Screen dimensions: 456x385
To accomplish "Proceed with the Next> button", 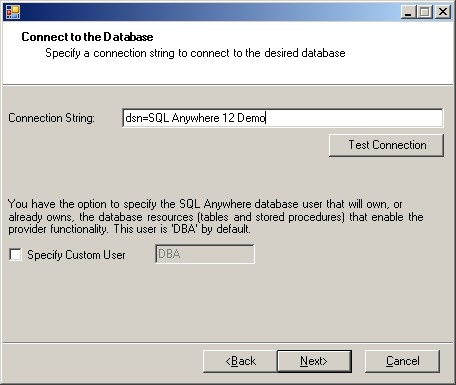I will tap(314, 361).
